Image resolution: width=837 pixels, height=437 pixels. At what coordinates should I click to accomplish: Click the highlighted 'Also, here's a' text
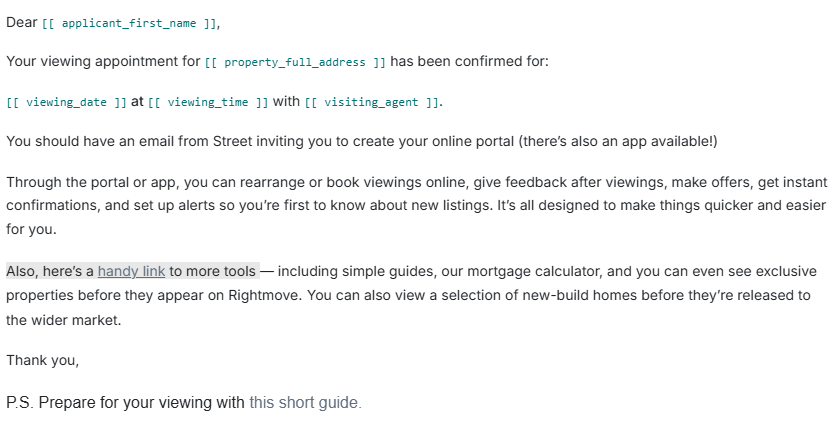(x=50, y=272)
